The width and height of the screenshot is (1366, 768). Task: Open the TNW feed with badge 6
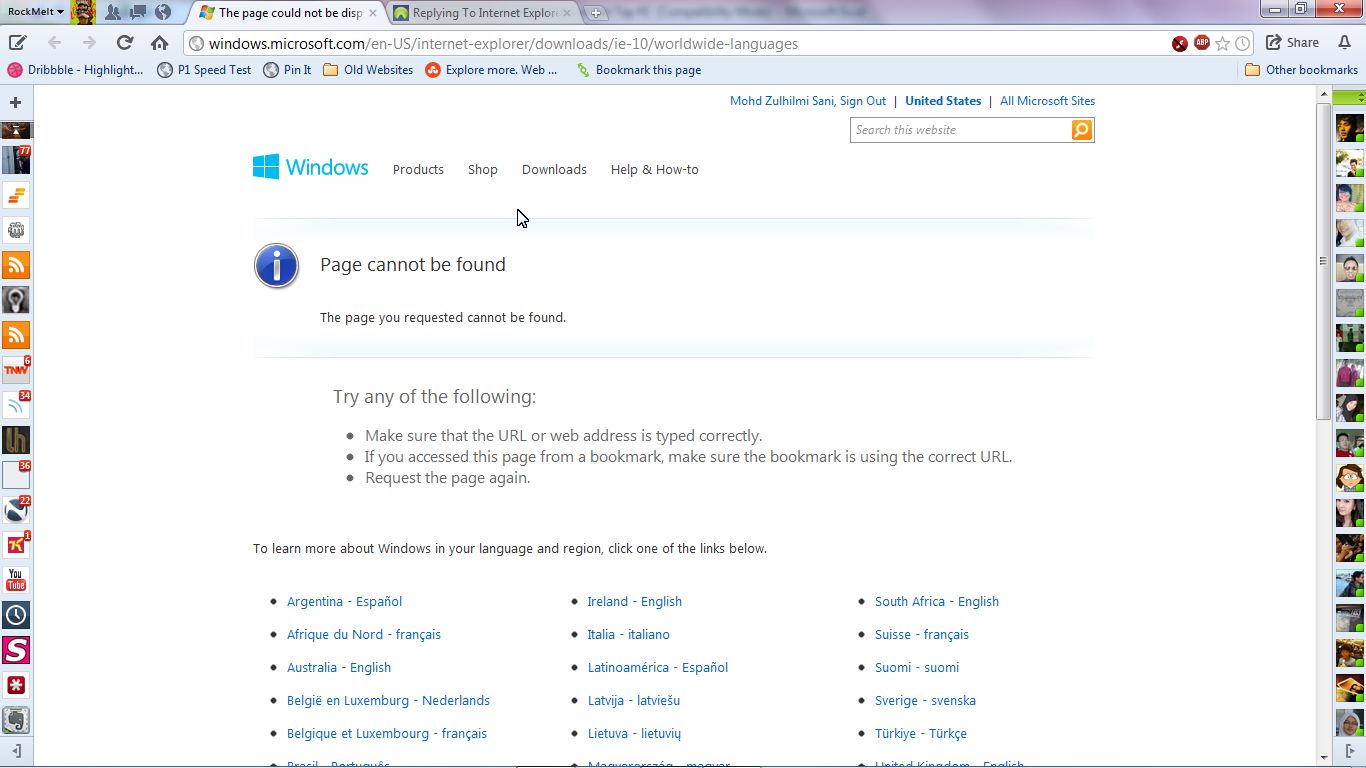tap(16, 370)
